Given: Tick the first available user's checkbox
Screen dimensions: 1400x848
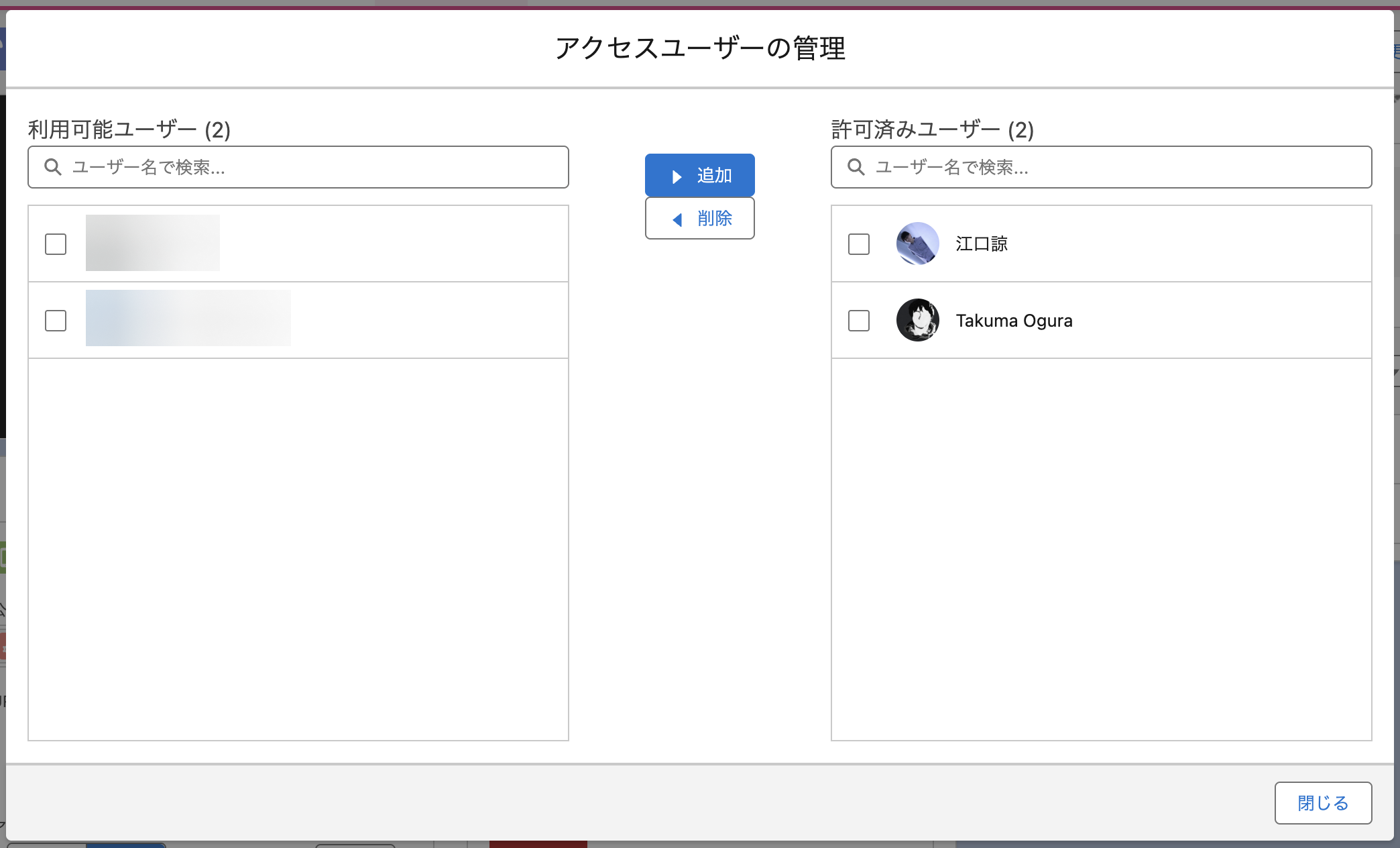Looking at the screenshot, I should pos(56,244).
